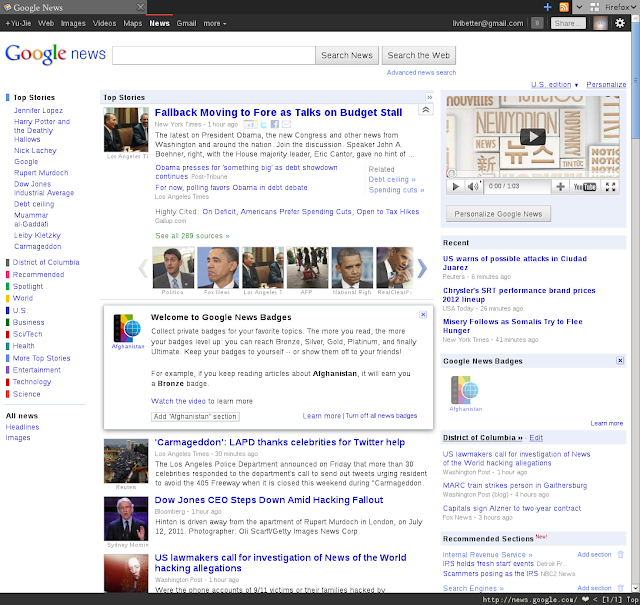Click the Afghanistan badge icon in welcome box

[x=127, y=328]
